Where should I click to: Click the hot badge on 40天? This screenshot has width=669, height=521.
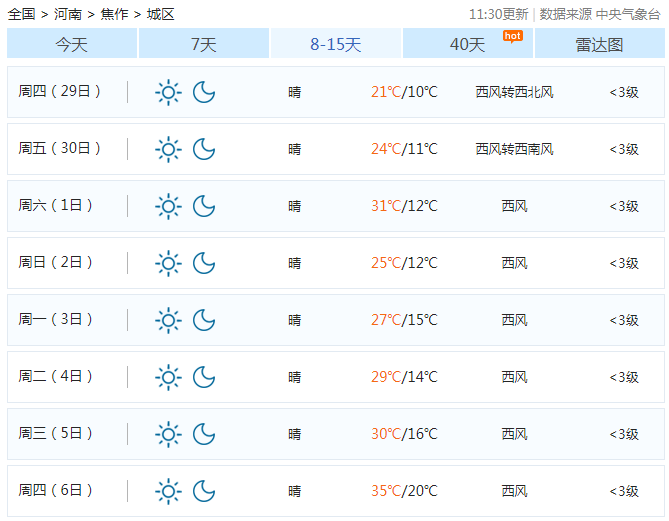pyautogui.click(x=512, y=36)
